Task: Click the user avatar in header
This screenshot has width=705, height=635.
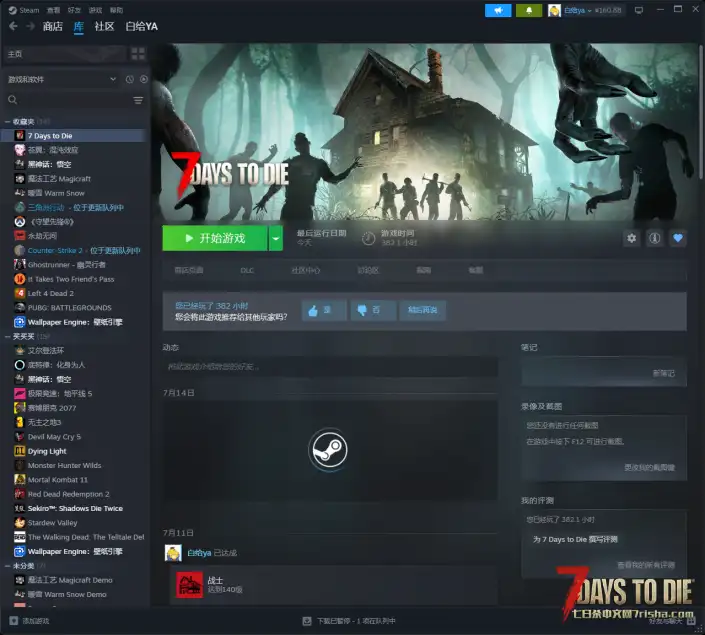Action: [554, 10]
